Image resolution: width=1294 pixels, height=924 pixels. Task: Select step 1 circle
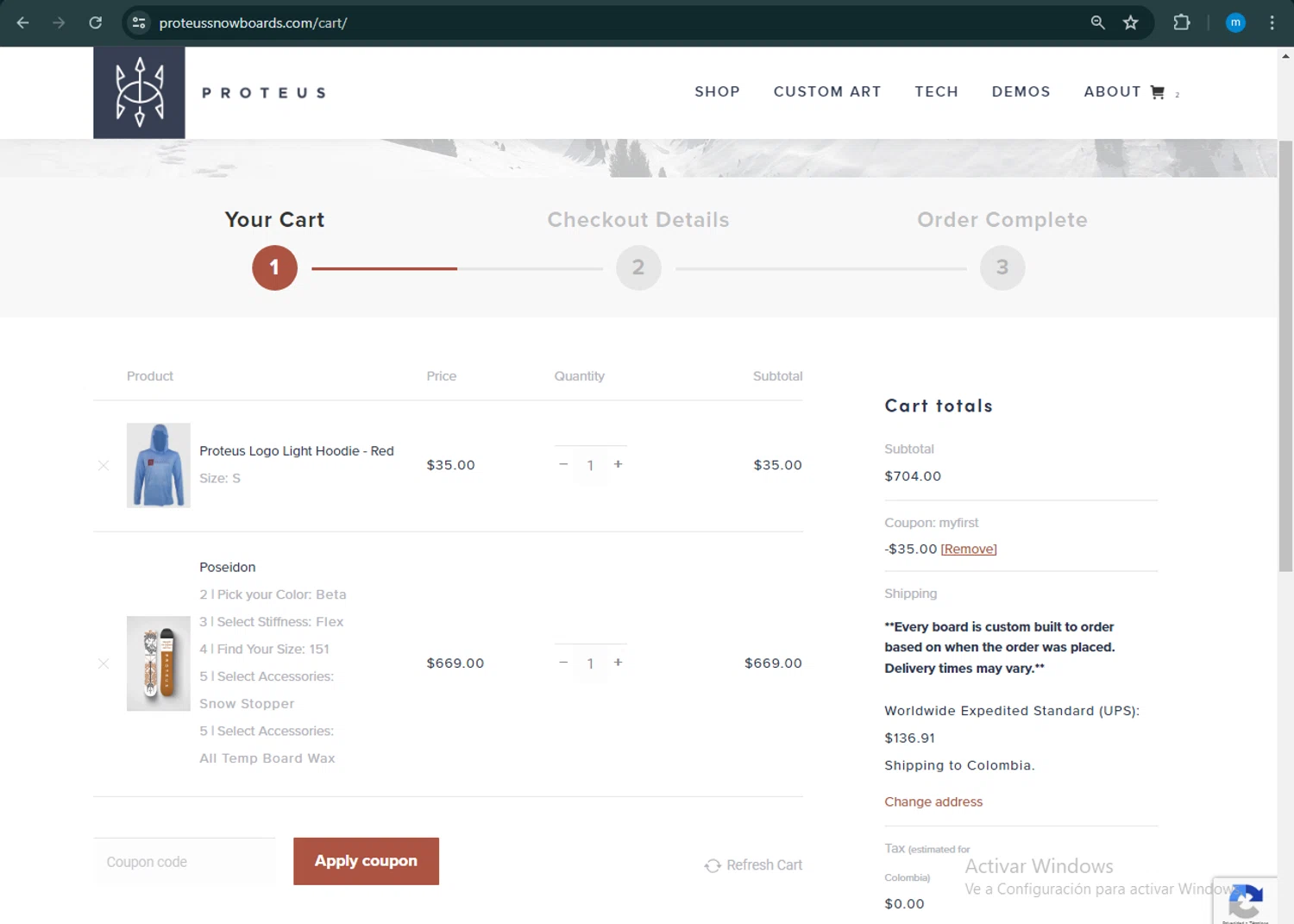click(274, 267)
